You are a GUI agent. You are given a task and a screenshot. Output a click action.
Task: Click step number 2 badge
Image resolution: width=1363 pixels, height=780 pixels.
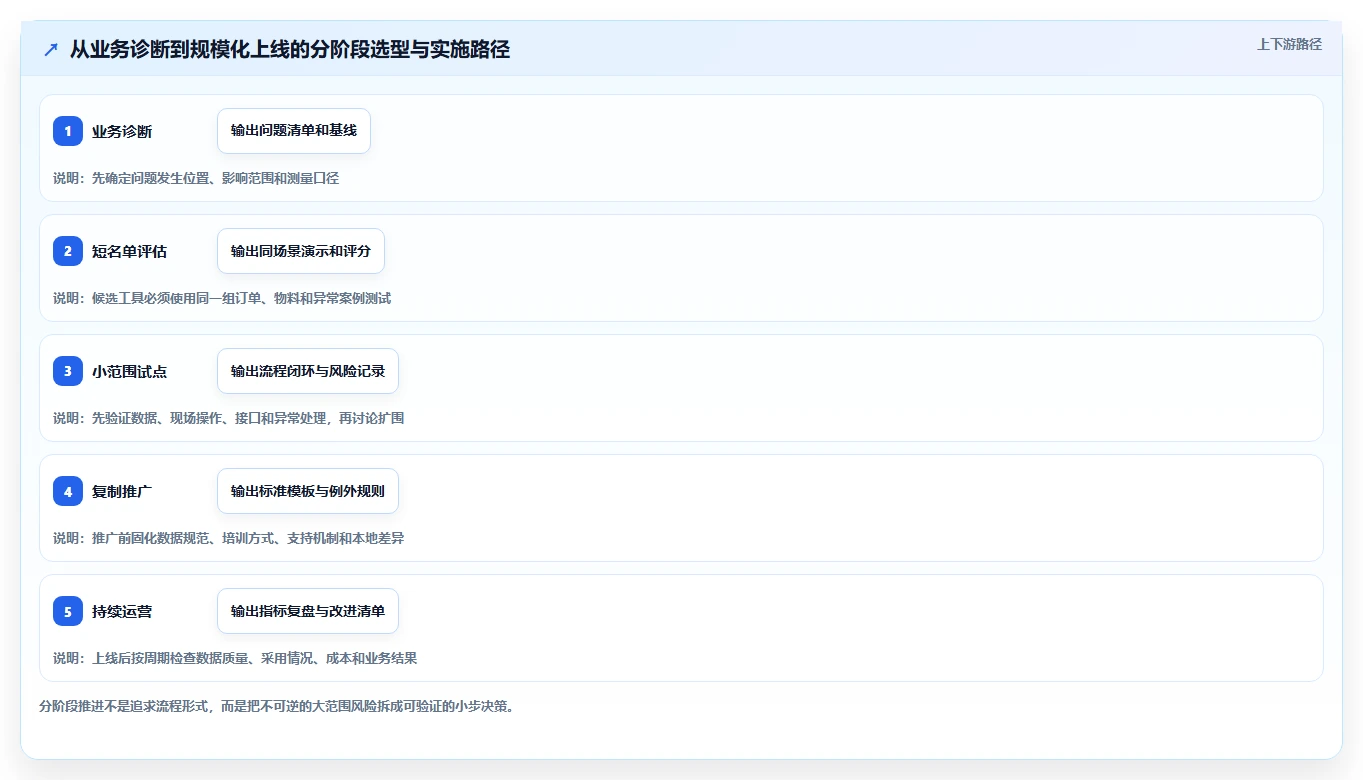point(68,251)
